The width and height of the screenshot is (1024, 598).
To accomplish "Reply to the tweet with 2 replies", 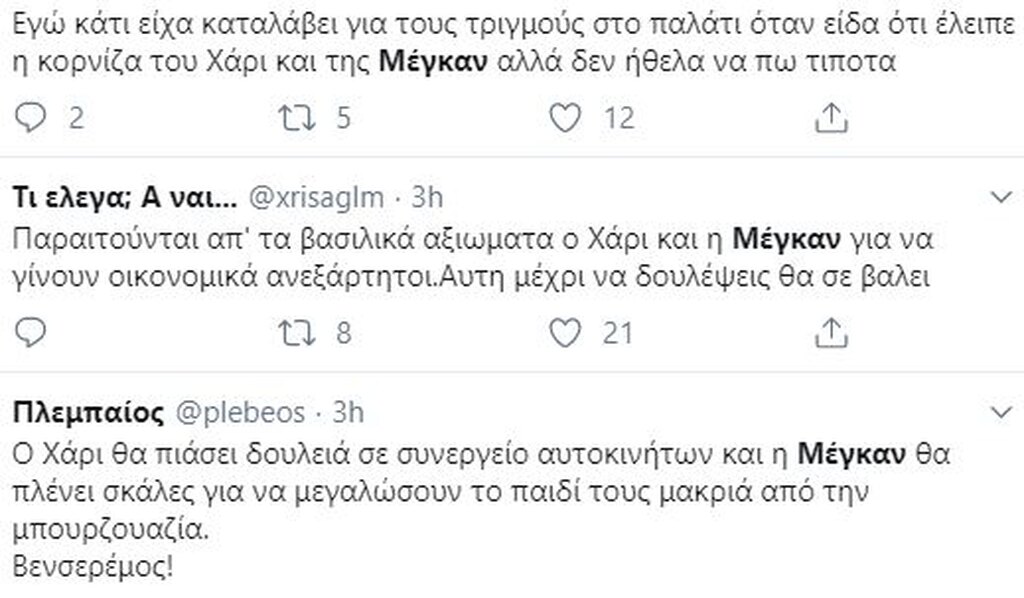I will [x=32, y=118].
